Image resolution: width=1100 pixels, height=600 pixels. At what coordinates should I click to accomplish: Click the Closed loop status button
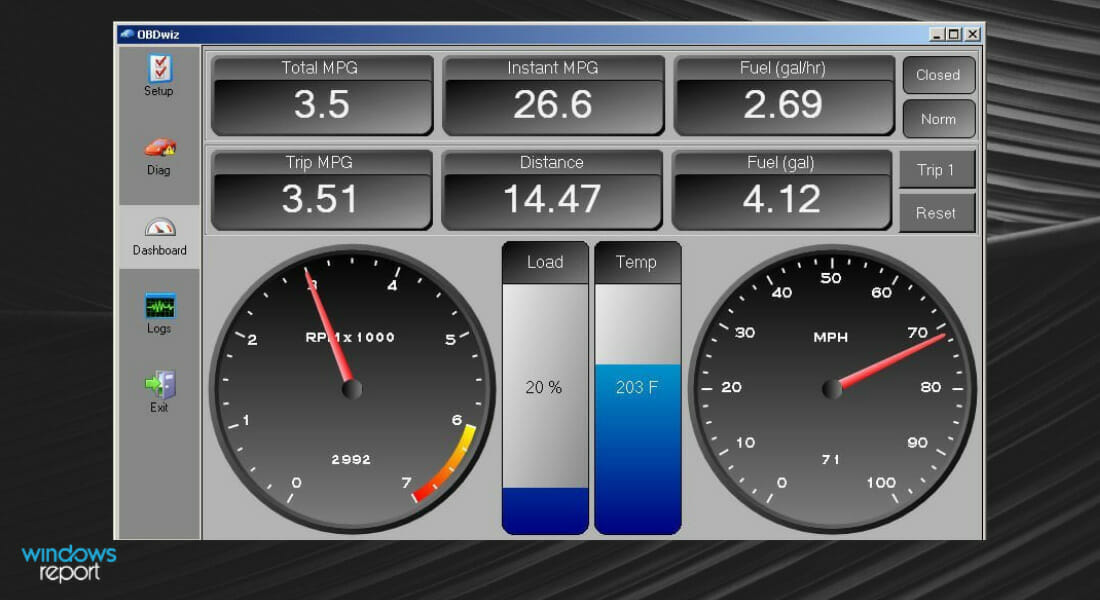click(x=938, y=75)
